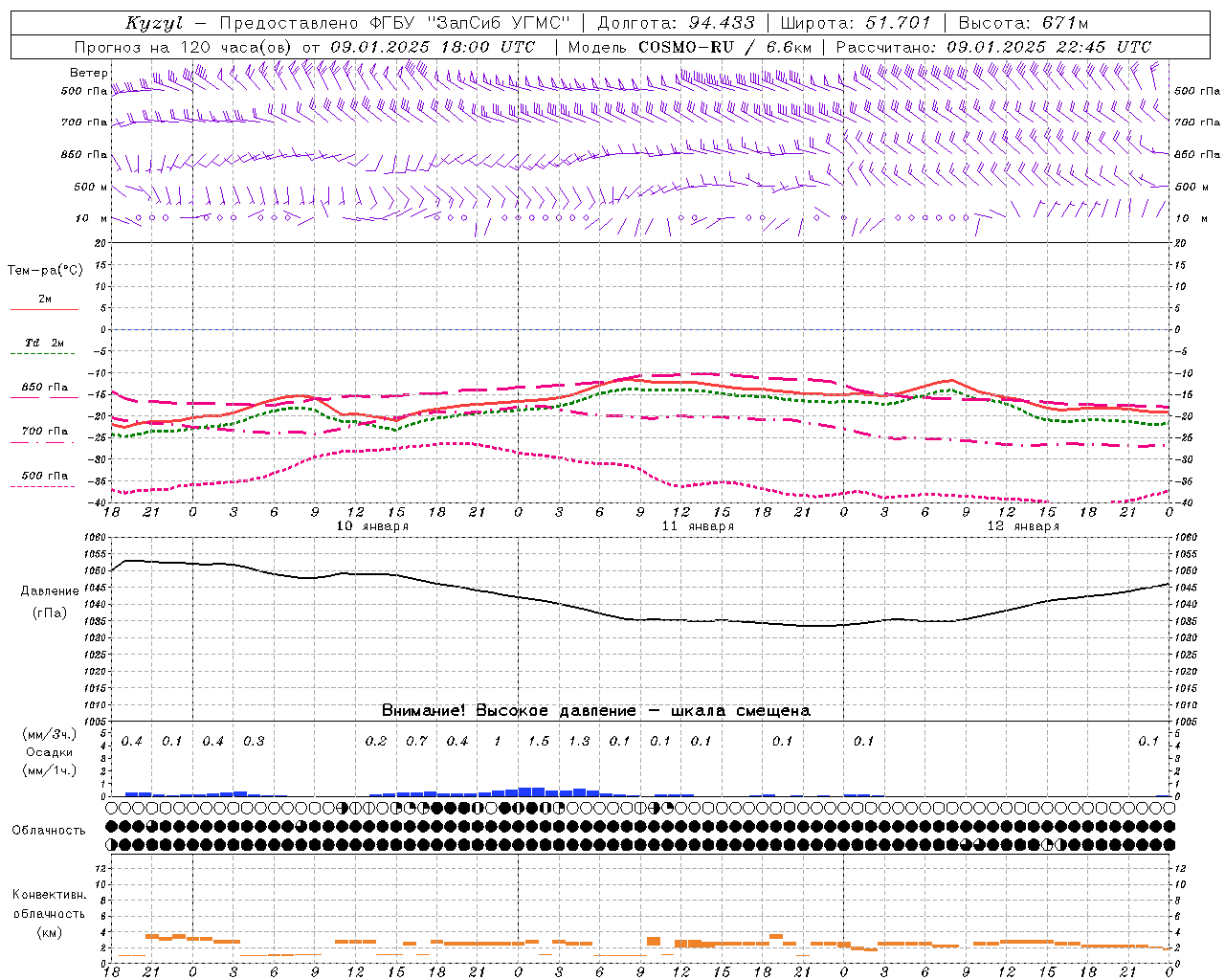Click the 700 гПа temperature legend entry
Image resolution: width=1225 pixels, height=980 pixels.
coord(45,432)
